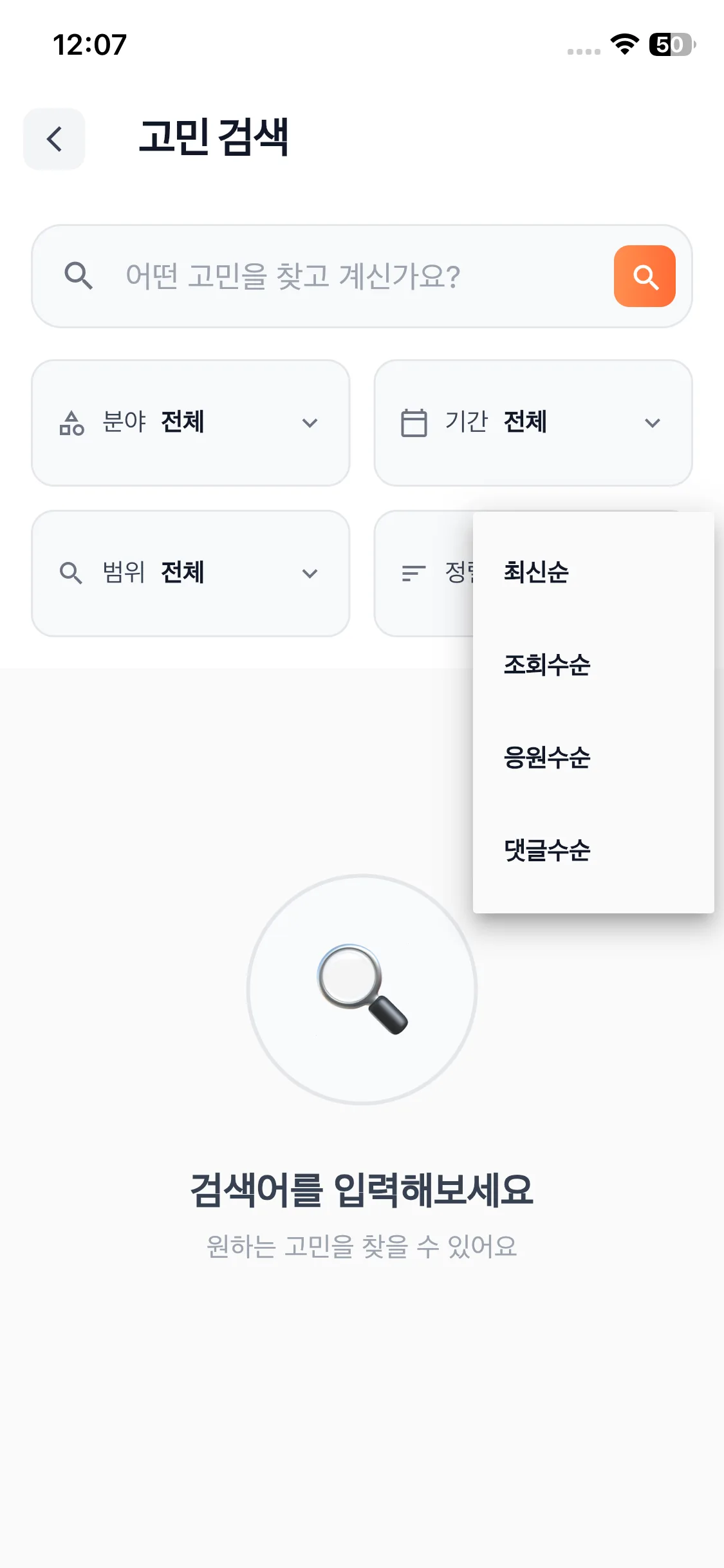Screen dimensions: 724x1568
Task: Tap the magnifier icon beside 범위
Action: coord(71,573)
